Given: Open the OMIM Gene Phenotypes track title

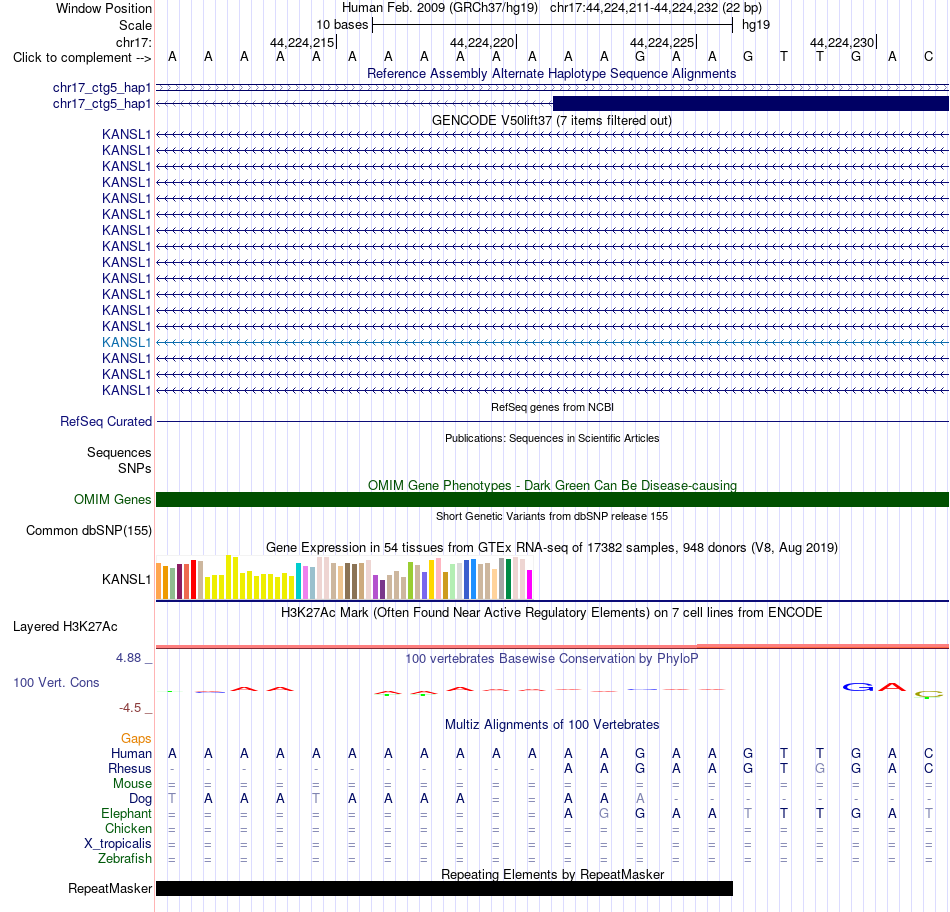Looking at the screenshot, I should click(552, 485).
